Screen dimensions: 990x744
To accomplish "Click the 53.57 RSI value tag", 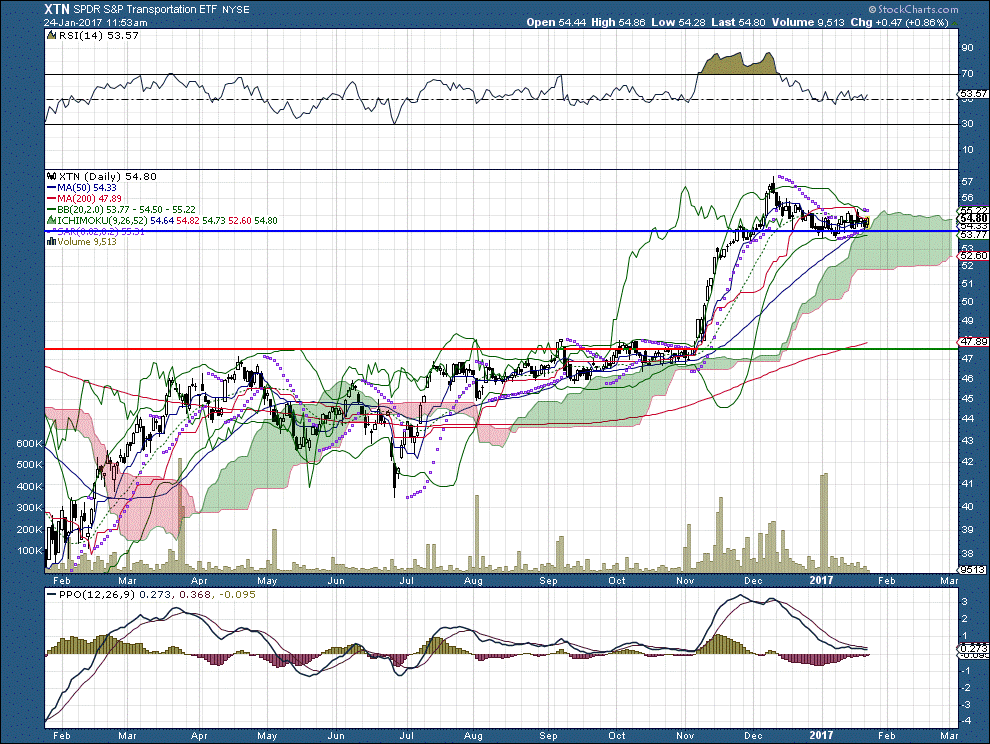I will [972, 94].
